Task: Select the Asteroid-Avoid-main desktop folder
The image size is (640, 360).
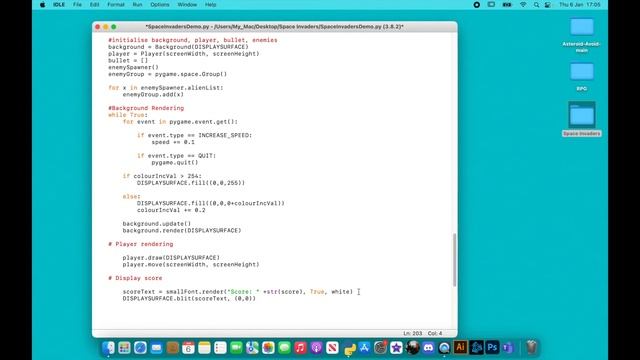Action: pyautogui.click(x=582, y=35)
